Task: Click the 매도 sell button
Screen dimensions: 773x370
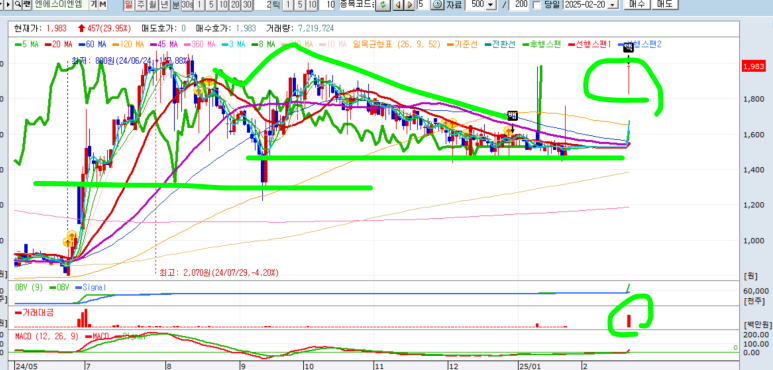Action: [665, 4]
